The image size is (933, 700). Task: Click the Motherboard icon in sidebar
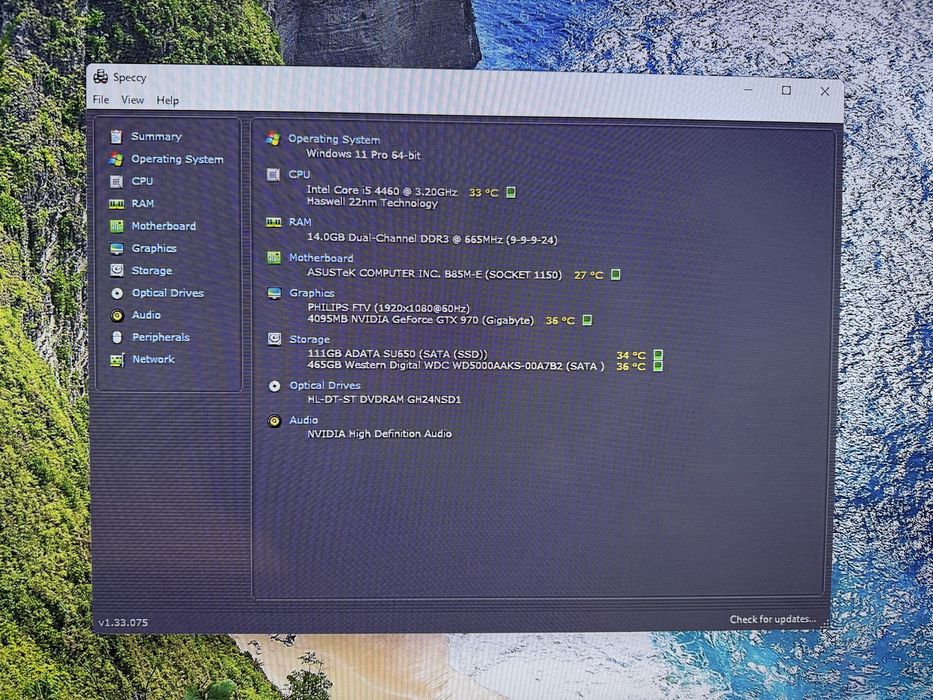pyautogui.click(x=117, y=226)
